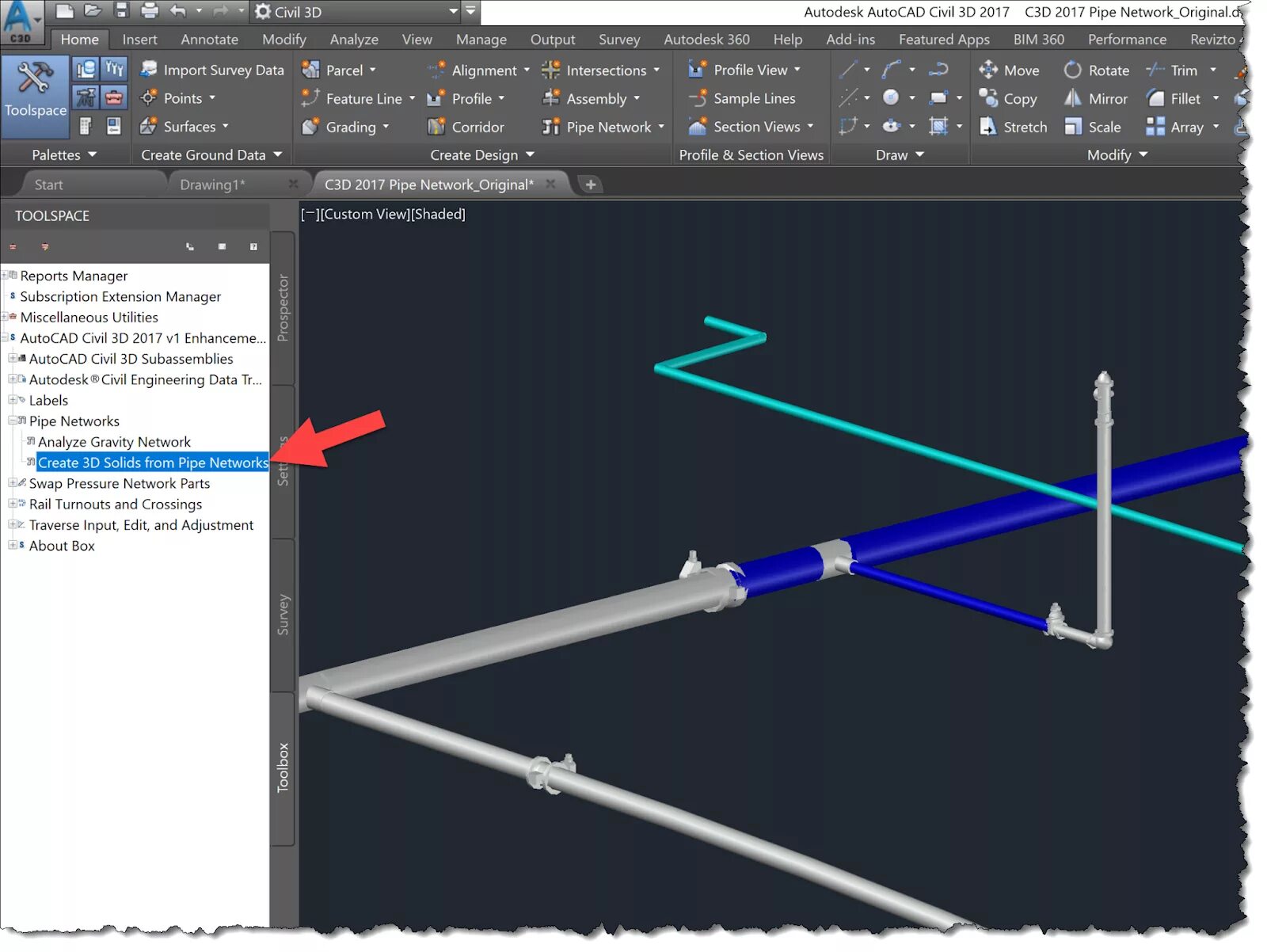The image size is (1267, 952).
Task: Go to the Survey ribbon tab
Action: [x=619, y=40]
